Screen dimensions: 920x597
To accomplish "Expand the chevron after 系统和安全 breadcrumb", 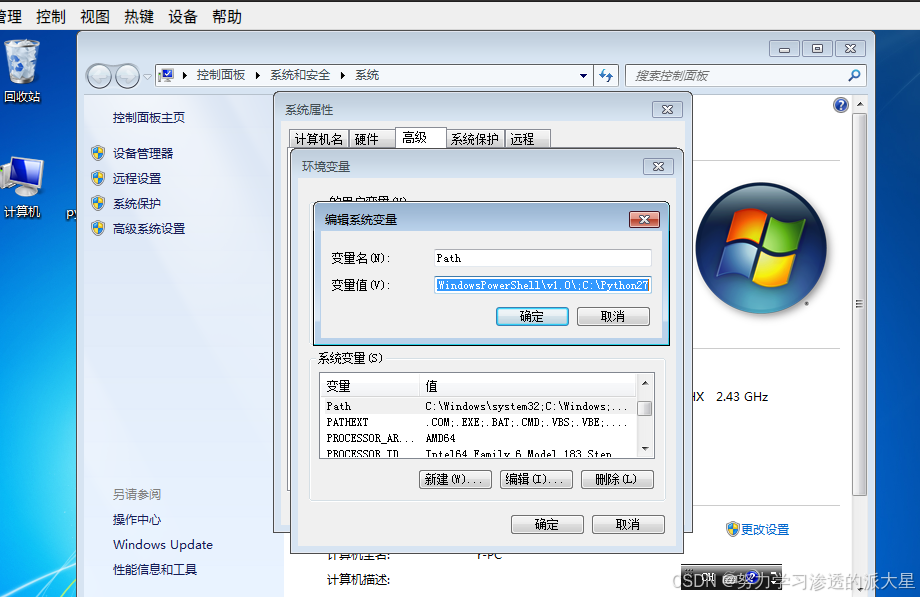I will tap(343, 75).
